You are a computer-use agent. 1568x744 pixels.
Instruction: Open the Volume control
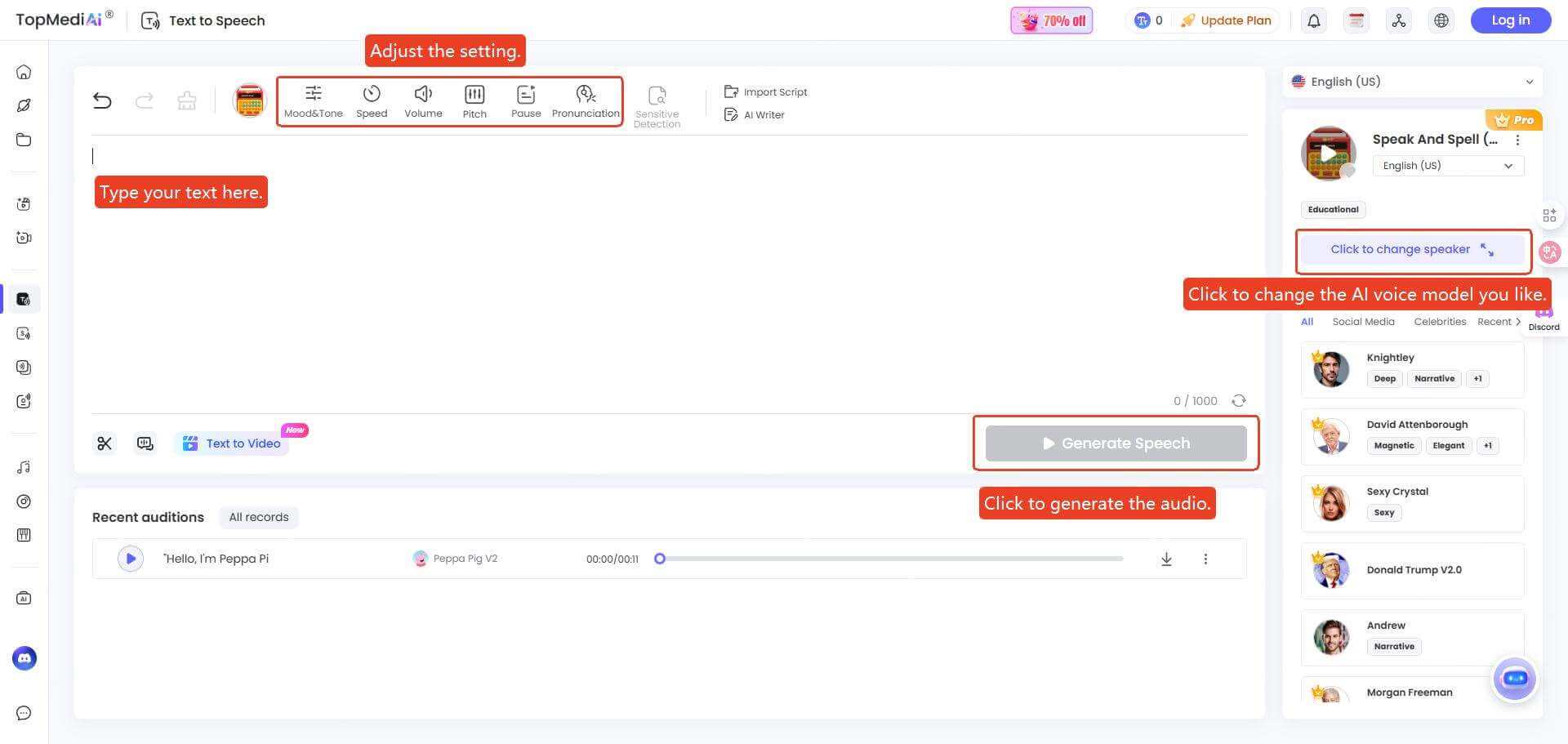[x=422, y=100]
